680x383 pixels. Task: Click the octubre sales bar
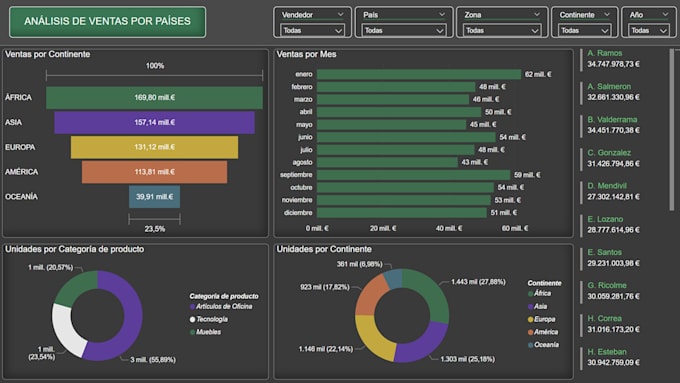[405, 187]
